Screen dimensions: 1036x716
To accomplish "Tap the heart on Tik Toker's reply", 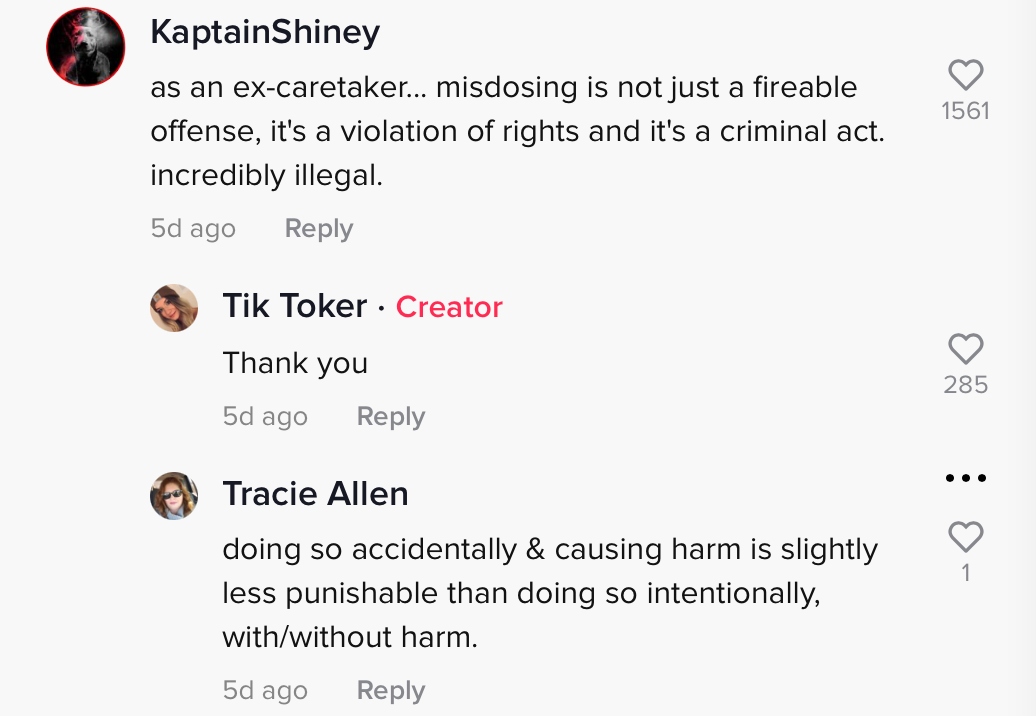I will click(965, 349).
